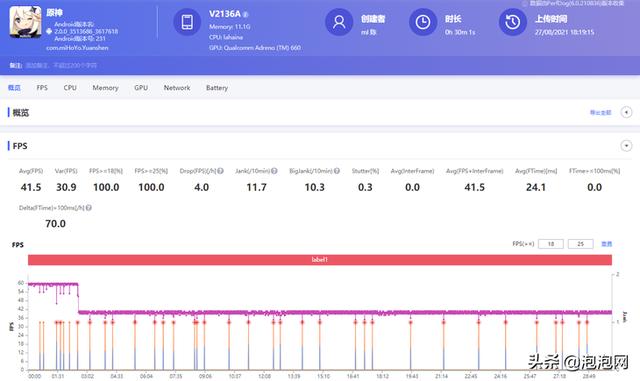Click the upload timestamp 27/08/2021
This screenshot has width=640, height=381.
click(x=564, y=32)
